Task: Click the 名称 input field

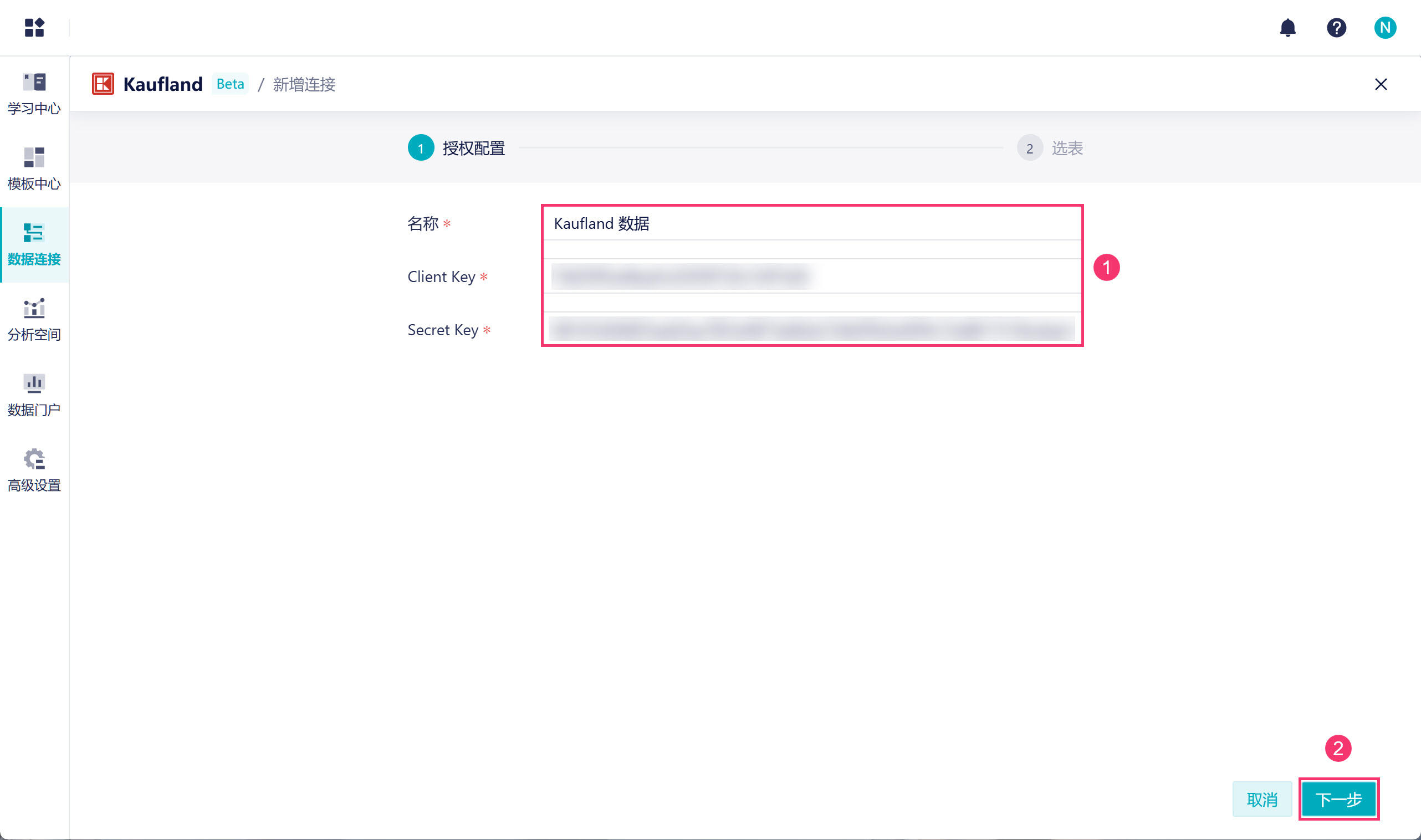Action: pyautogui.click(x=812, y=224)
